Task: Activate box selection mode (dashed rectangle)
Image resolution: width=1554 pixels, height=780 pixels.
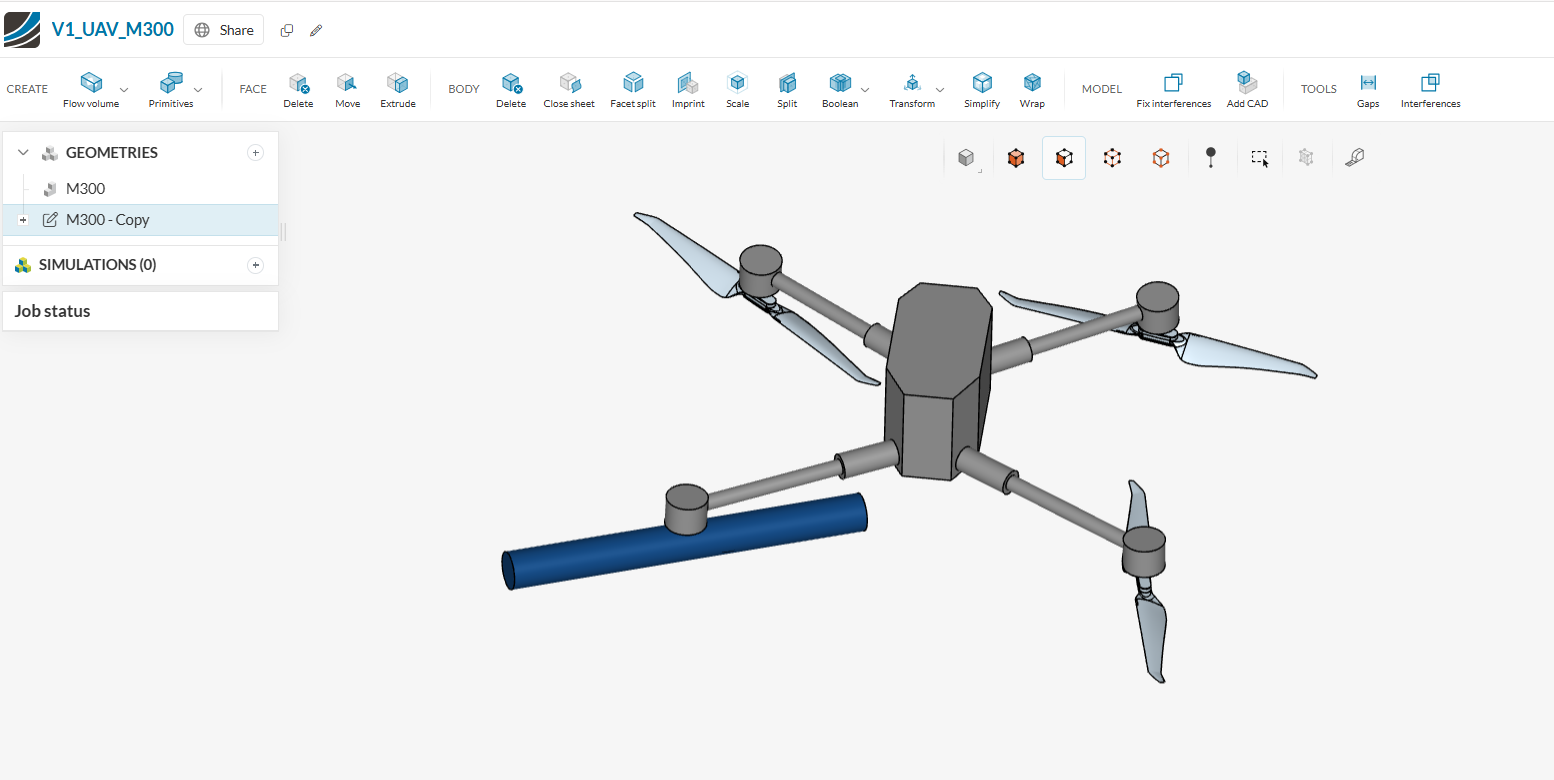Action: pyautogui.click(x=1259, y=158)
